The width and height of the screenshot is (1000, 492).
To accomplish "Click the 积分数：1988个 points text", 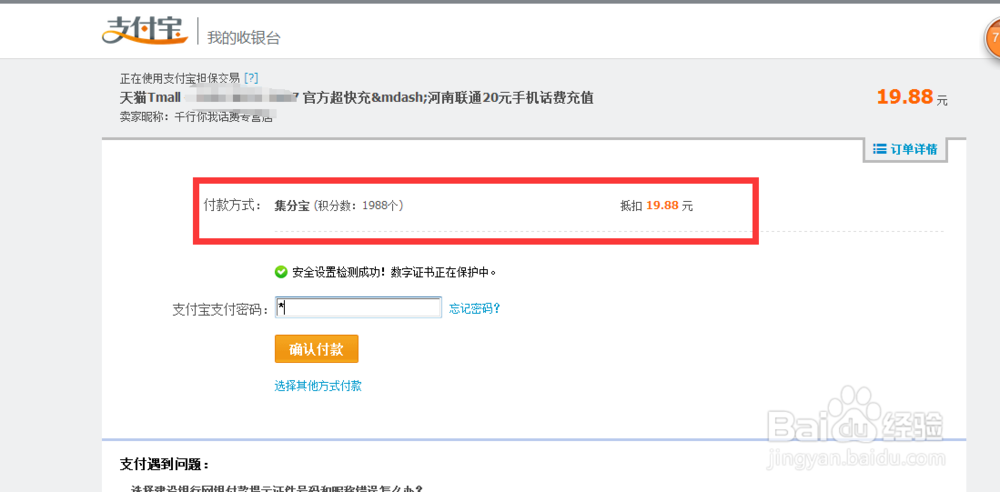I will point(358,206).
